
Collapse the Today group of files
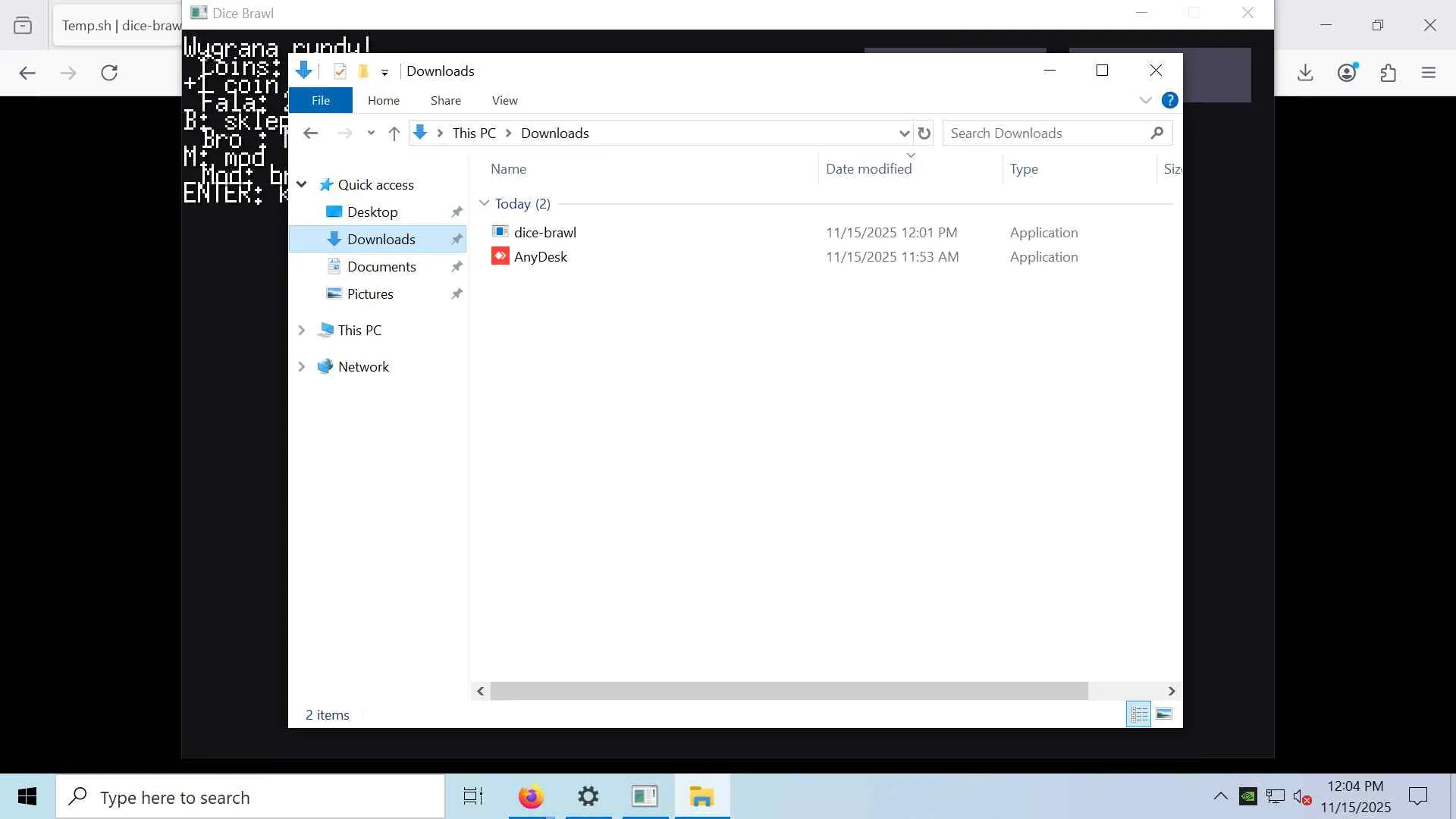[x=484, y=203]
